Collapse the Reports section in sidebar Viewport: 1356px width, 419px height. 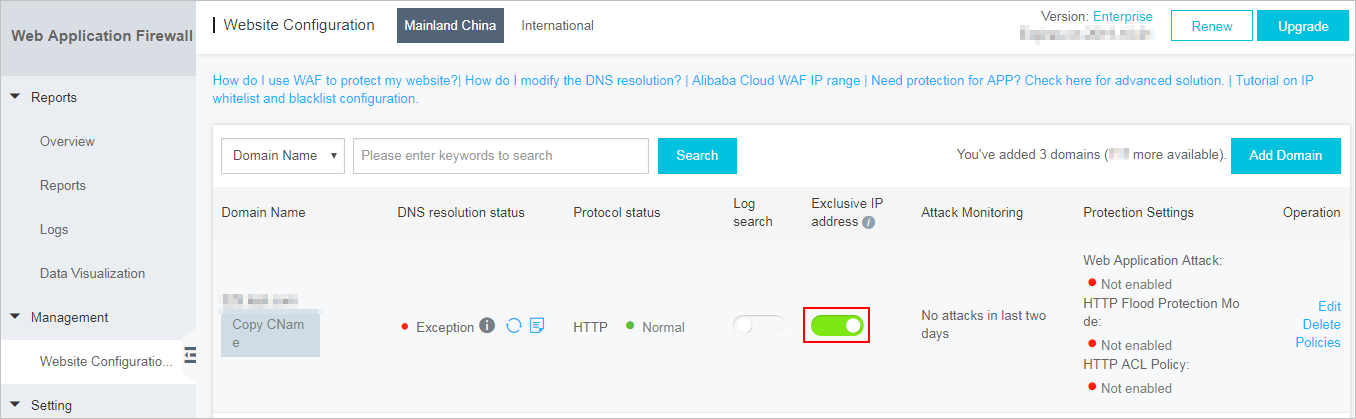[16, 98]
